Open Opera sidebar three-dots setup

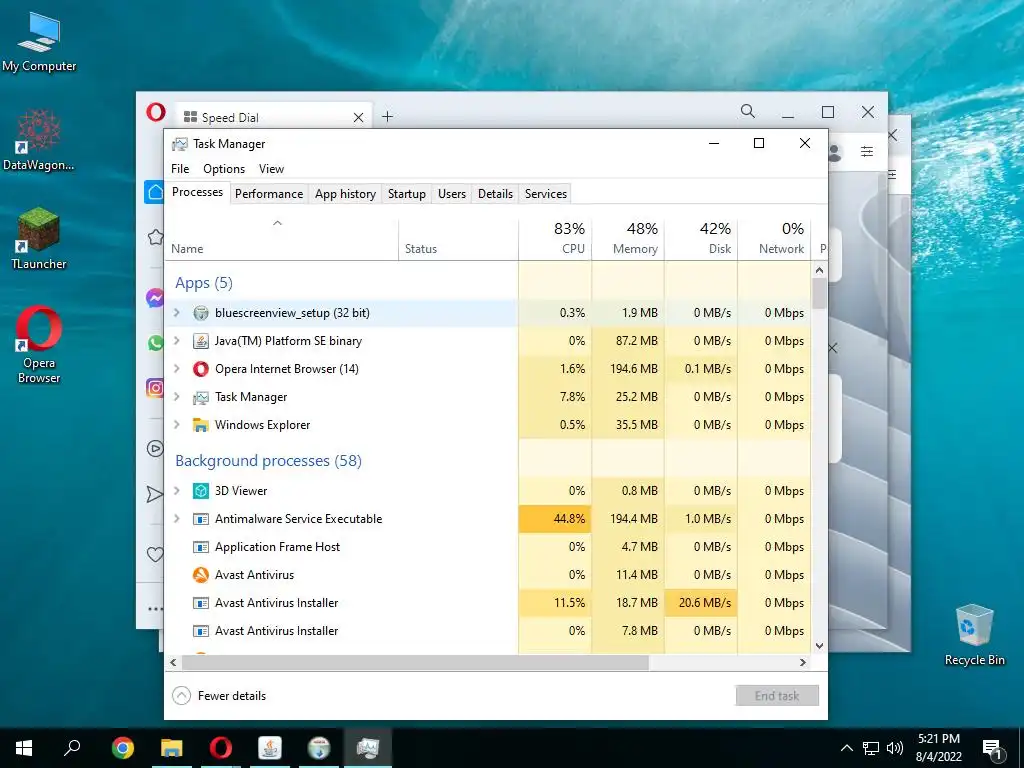click(155, 609)
